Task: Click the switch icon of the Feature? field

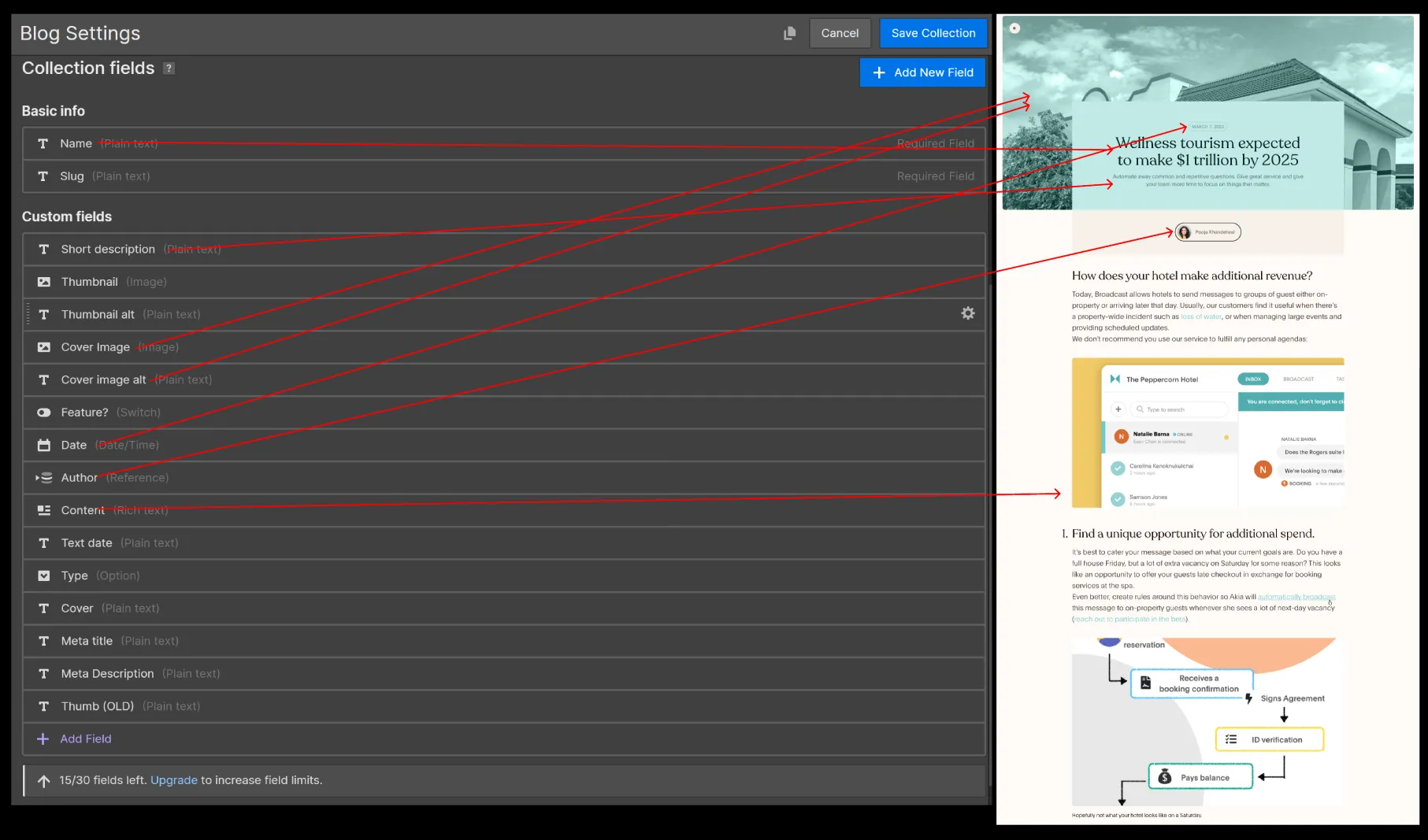Action: point(44,413)
